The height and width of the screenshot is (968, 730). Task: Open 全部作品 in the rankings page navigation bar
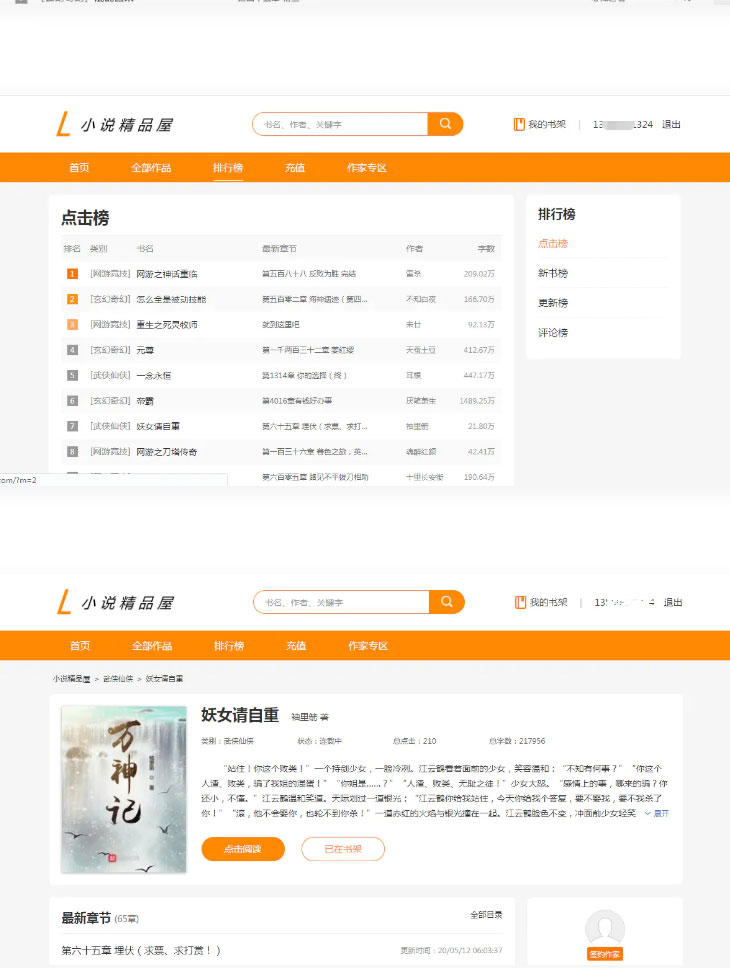click(151, 168)
